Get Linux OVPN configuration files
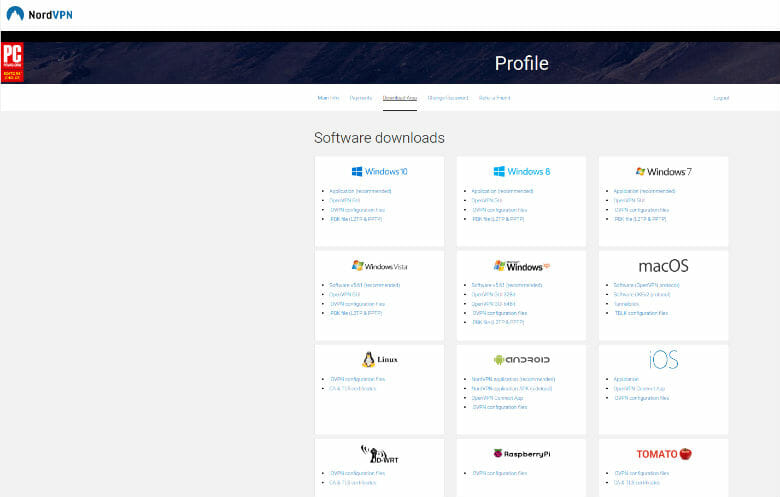The width and height of the screenshot is (780, 497). pos(357,379)
